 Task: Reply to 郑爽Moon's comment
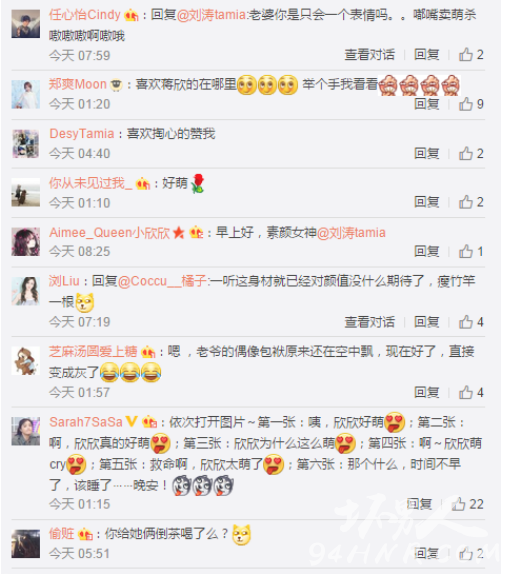click(427, 104)
